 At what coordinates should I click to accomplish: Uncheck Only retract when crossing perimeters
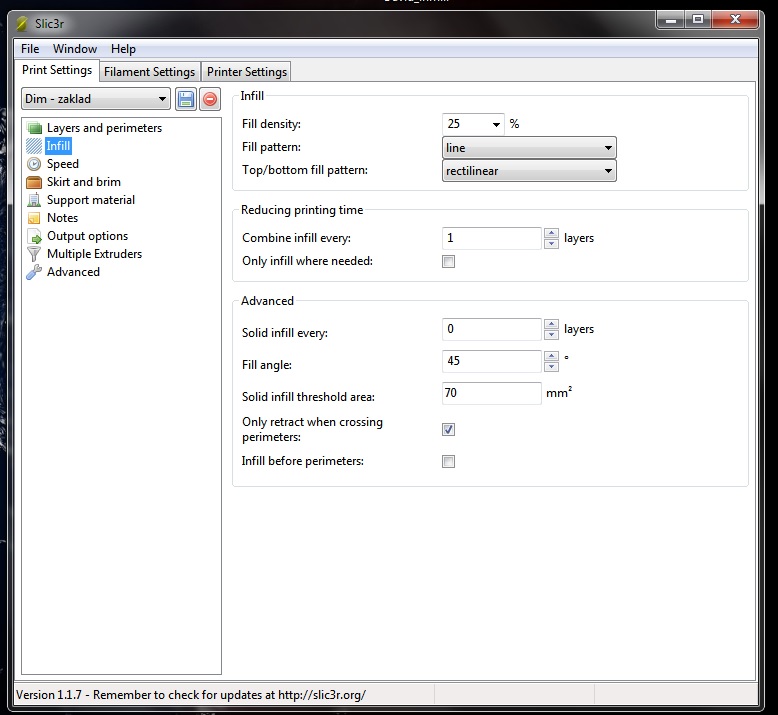(449, 429)
